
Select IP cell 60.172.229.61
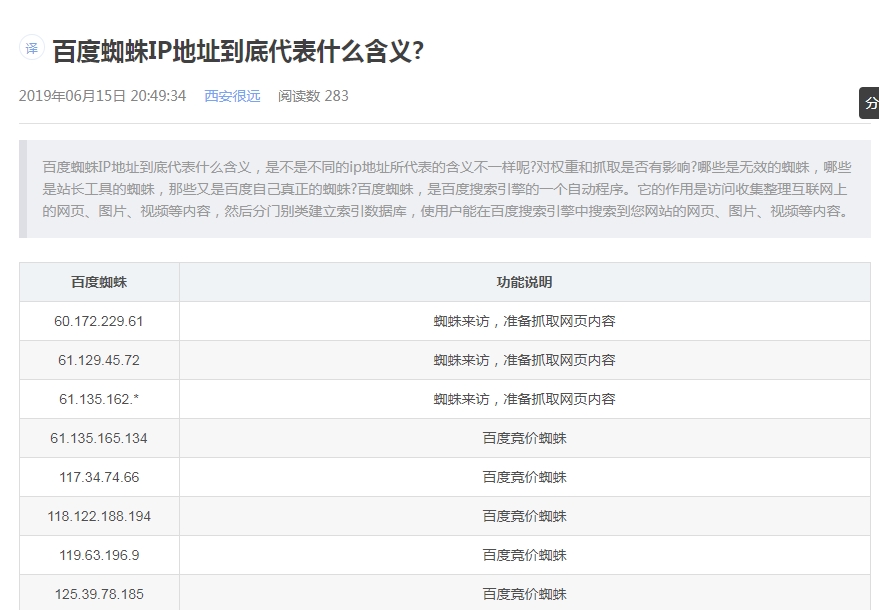point(99,321)
